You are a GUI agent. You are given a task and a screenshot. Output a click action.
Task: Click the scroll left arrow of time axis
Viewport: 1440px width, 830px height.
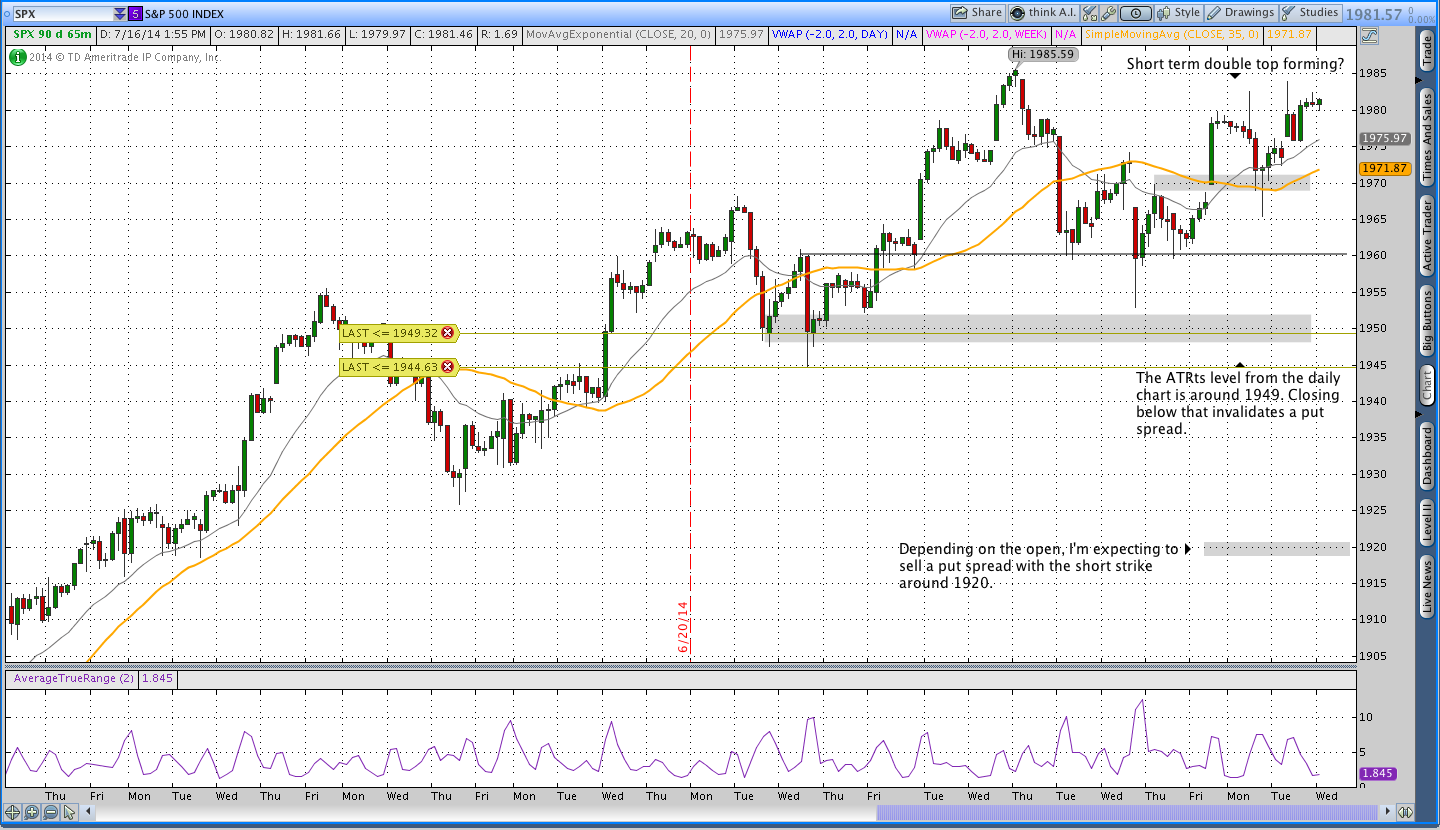point(86,812)
